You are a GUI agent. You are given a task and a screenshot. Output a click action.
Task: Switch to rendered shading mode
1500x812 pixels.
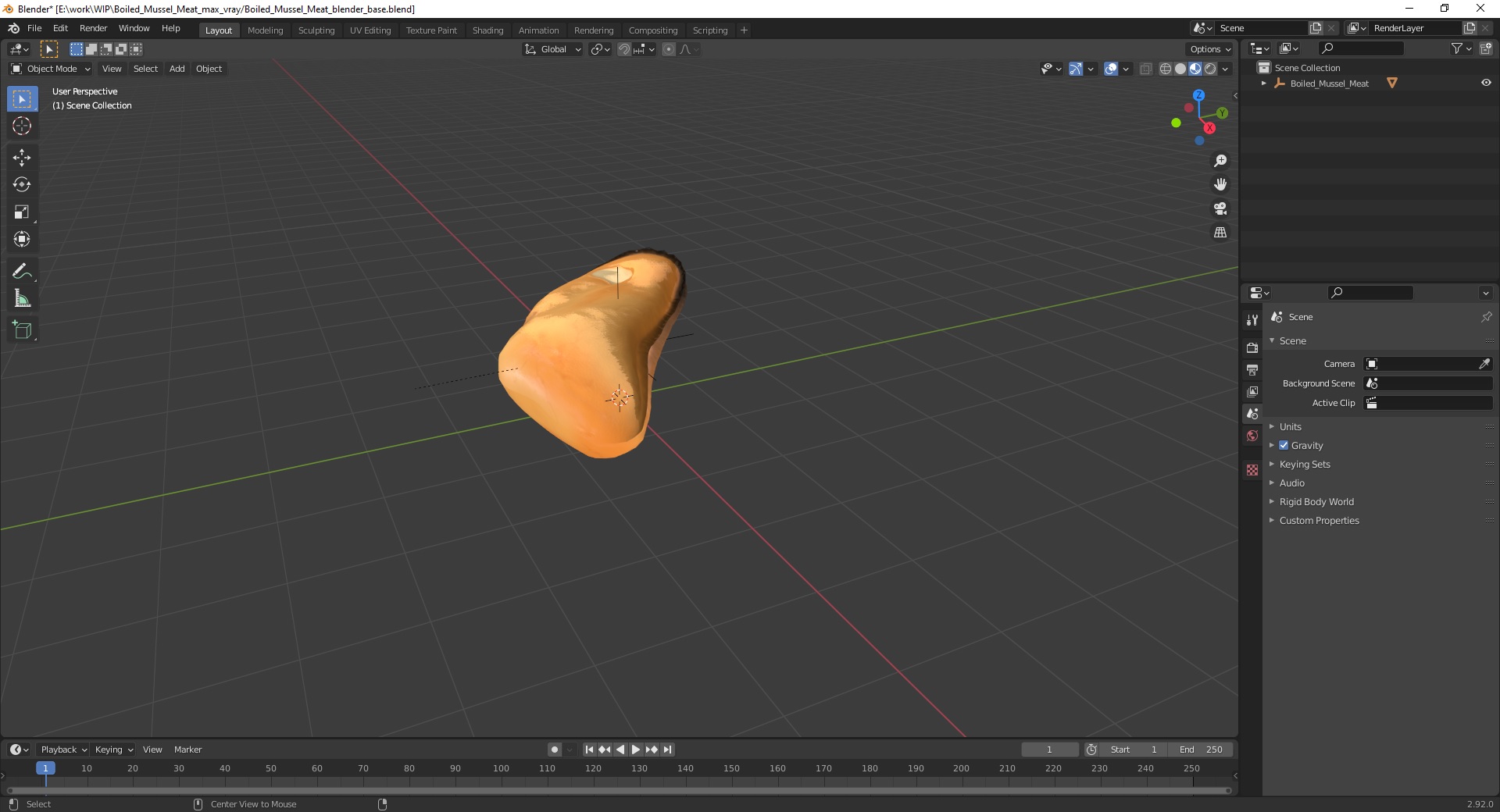1210,69
